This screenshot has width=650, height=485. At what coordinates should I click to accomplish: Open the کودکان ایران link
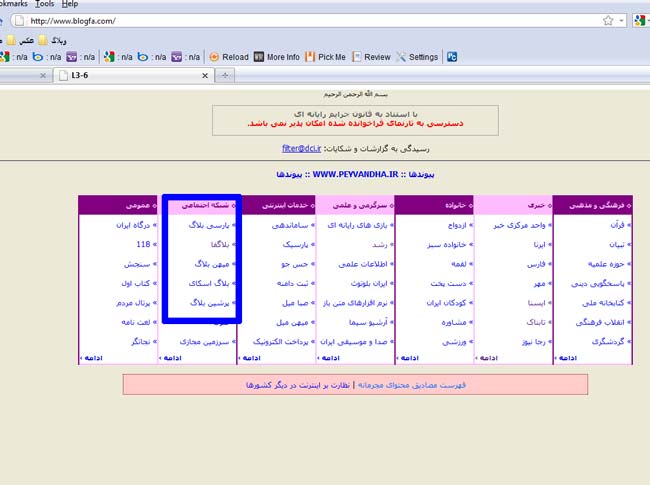pos(446,303)
